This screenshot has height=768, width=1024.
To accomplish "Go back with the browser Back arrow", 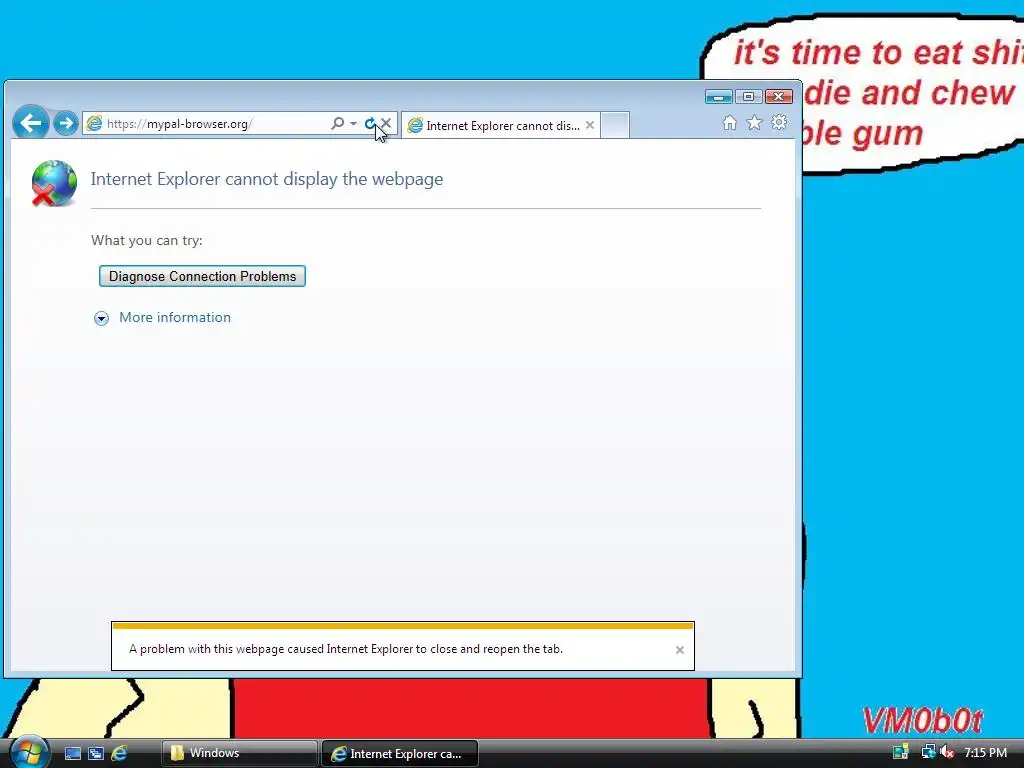I will [30, 122].
